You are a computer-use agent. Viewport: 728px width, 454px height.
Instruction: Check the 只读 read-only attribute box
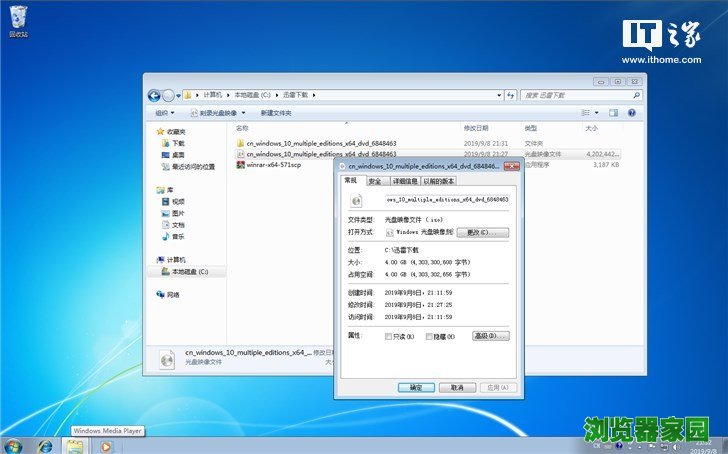click(x=389, y=337)
